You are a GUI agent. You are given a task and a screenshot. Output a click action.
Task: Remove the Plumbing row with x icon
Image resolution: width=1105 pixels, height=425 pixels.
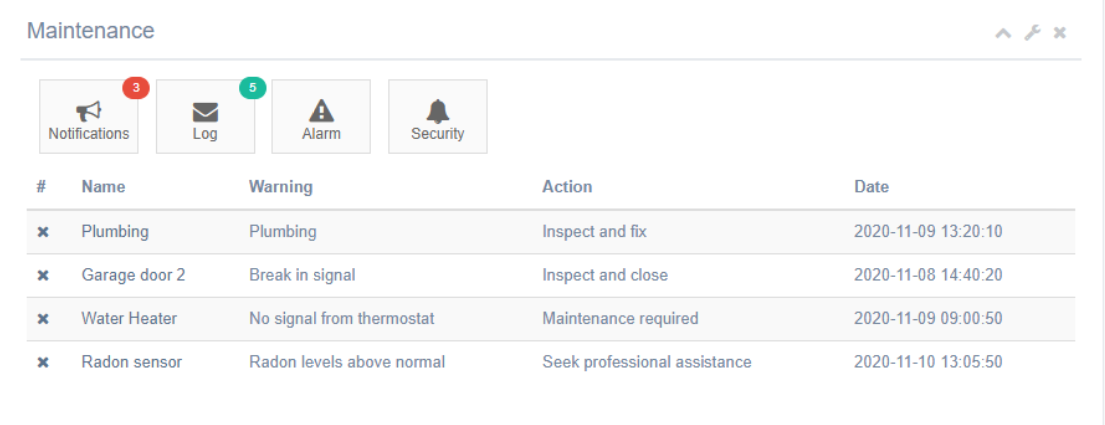tap(43, 232)
